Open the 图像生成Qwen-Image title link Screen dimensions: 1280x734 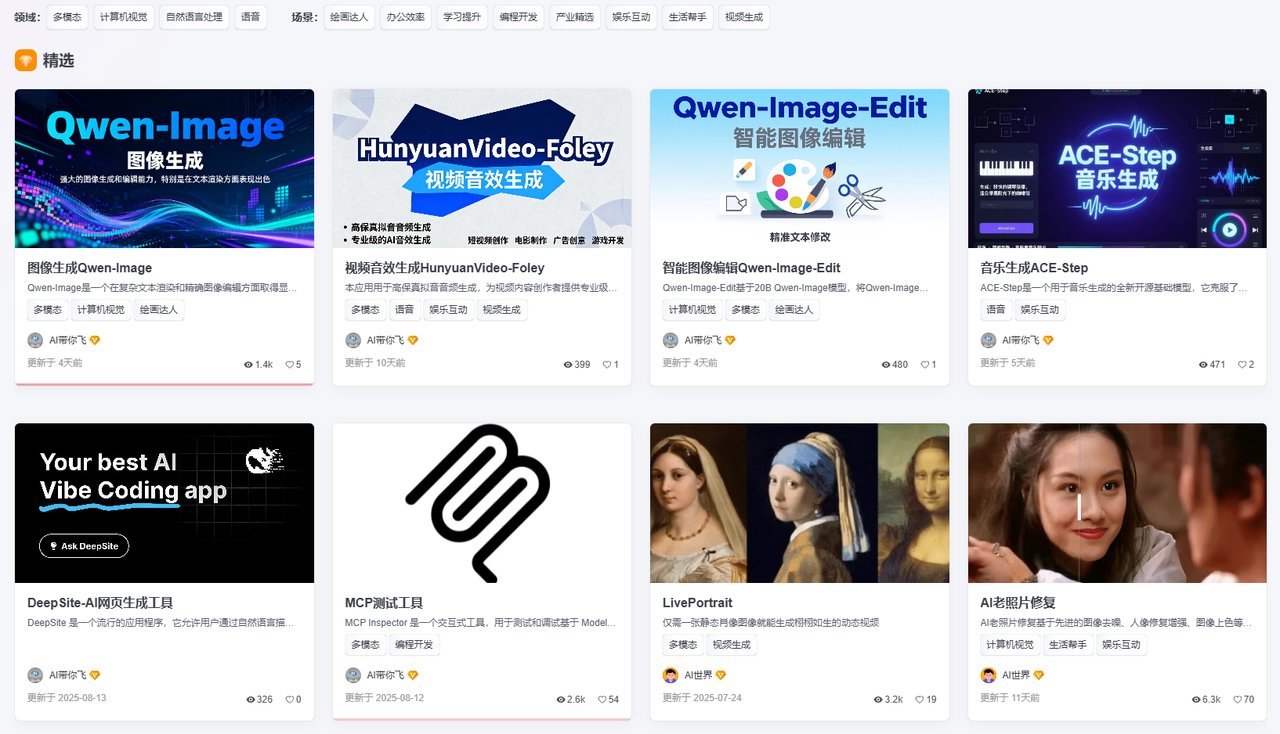[90, 268]
